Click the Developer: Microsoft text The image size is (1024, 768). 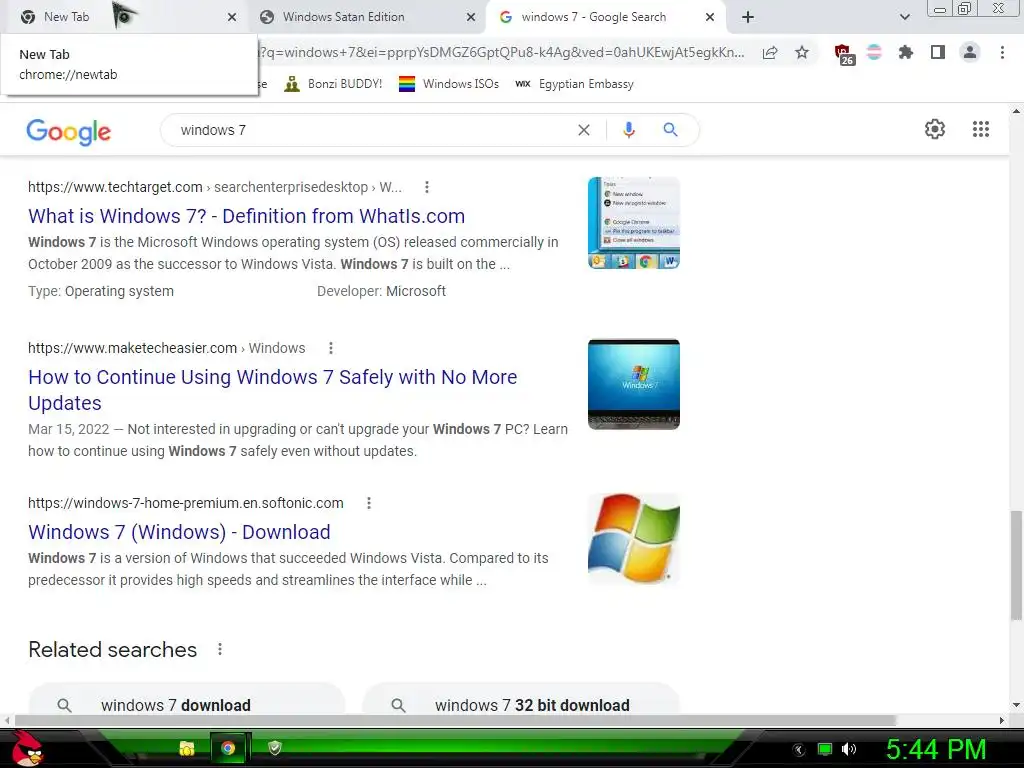381,291
